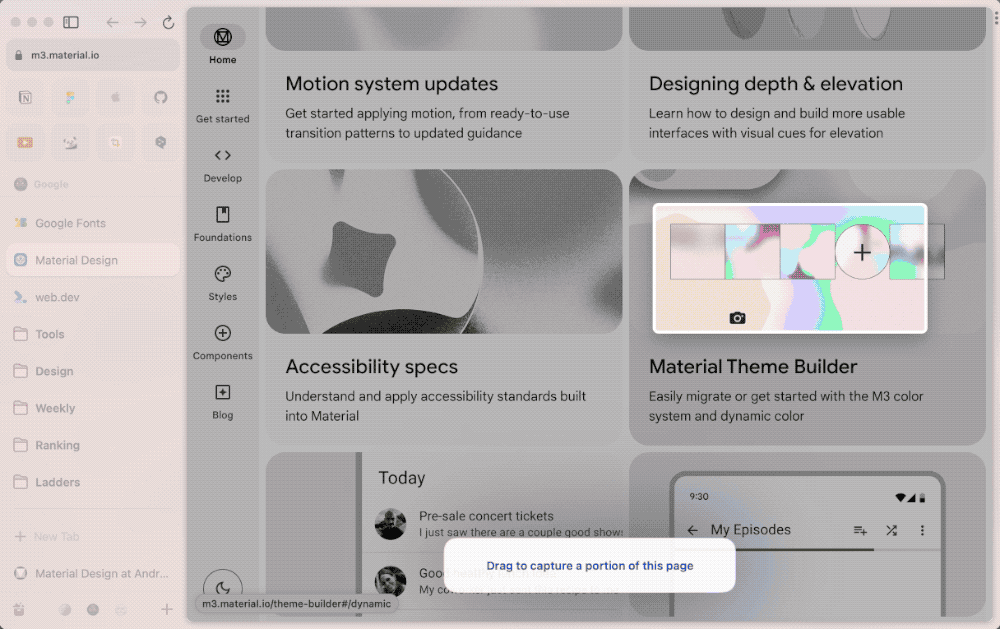Viewport: 1000px width, 629px height.
Task: Go back with the left arrow
Action: 112,22
